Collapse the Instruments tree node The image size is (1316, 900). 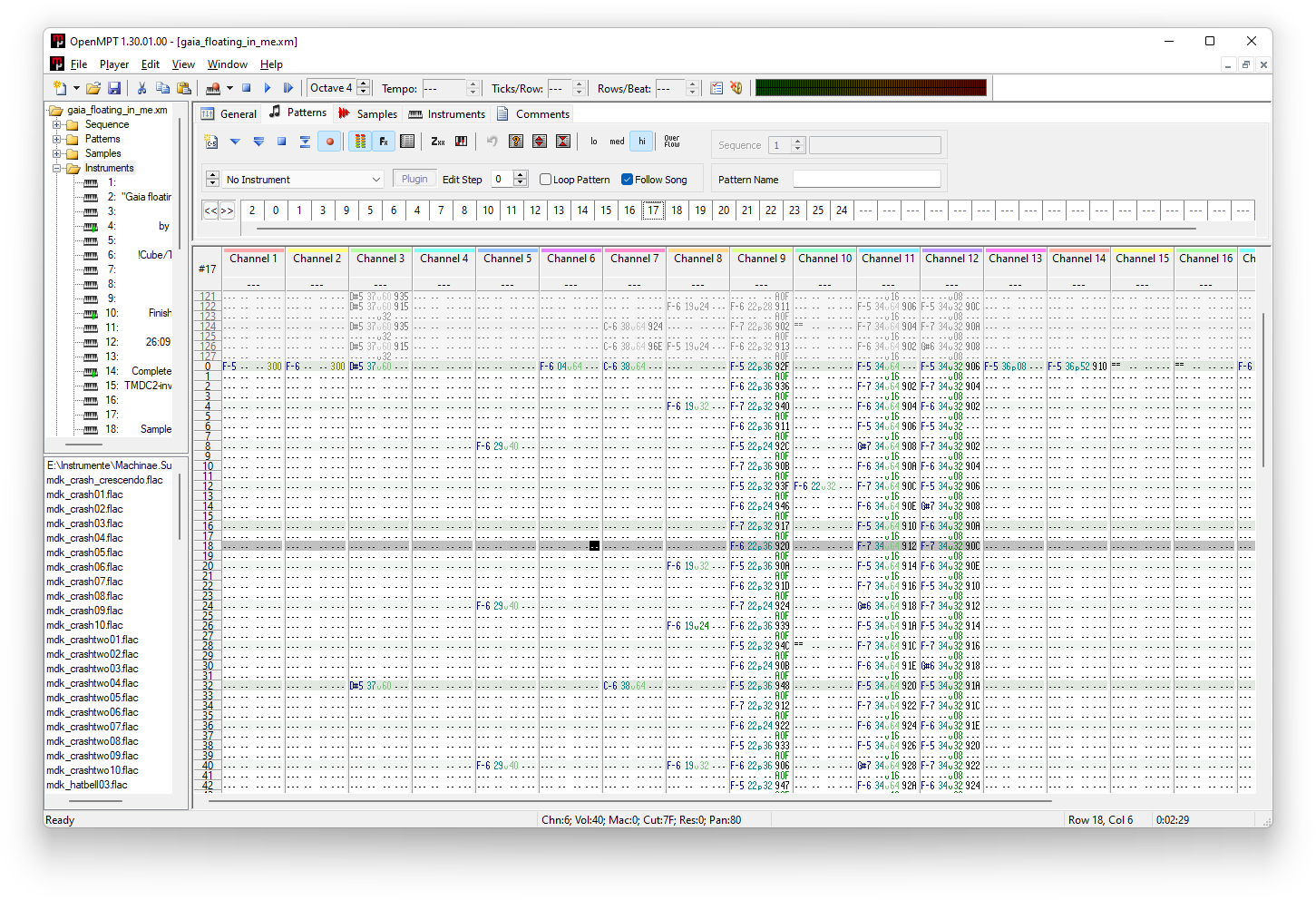point(57,168)
